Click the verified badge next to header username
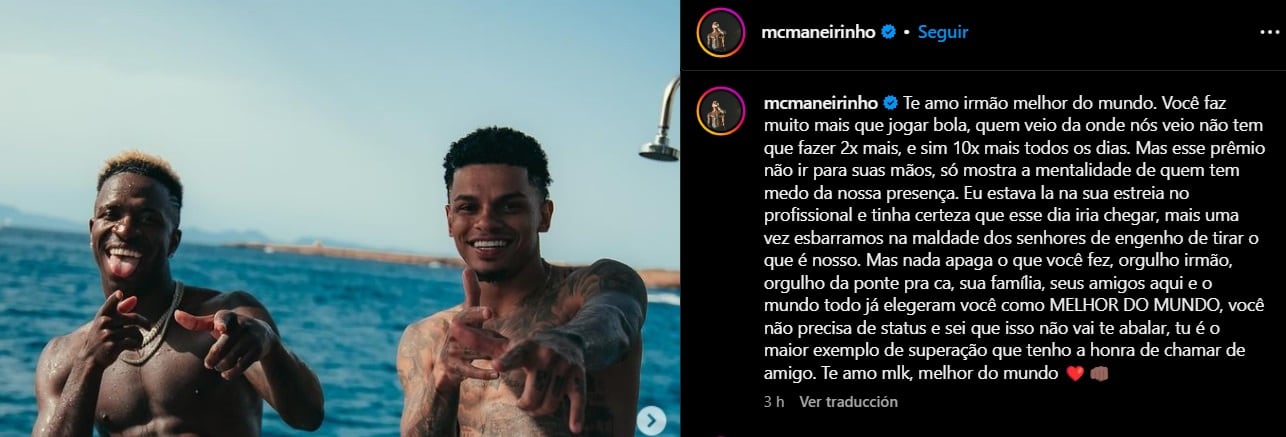This screenshot has height=437, width=1286. (x=887, y=32)
